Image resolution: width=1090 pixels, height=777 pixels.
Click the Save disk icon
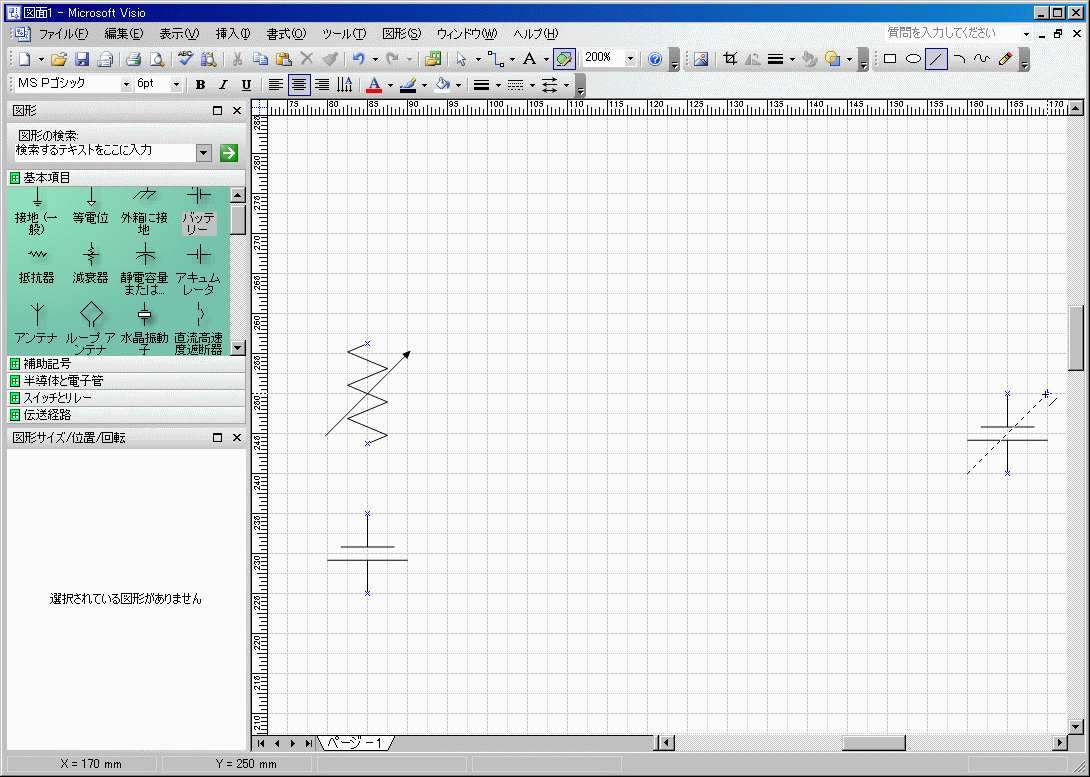(x=82, y=59)
